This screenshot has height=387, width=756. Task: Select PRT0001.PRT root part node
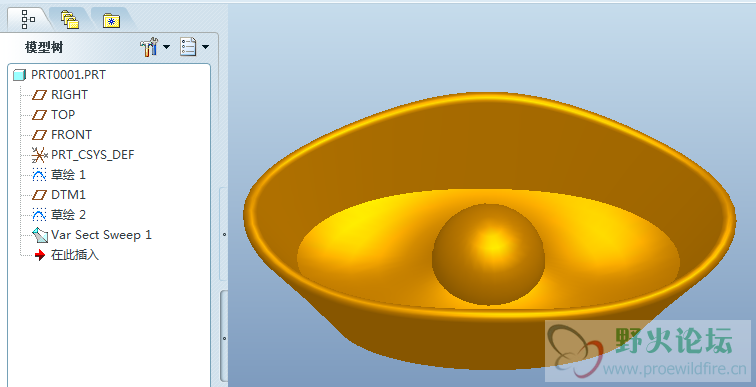(68, 75)
